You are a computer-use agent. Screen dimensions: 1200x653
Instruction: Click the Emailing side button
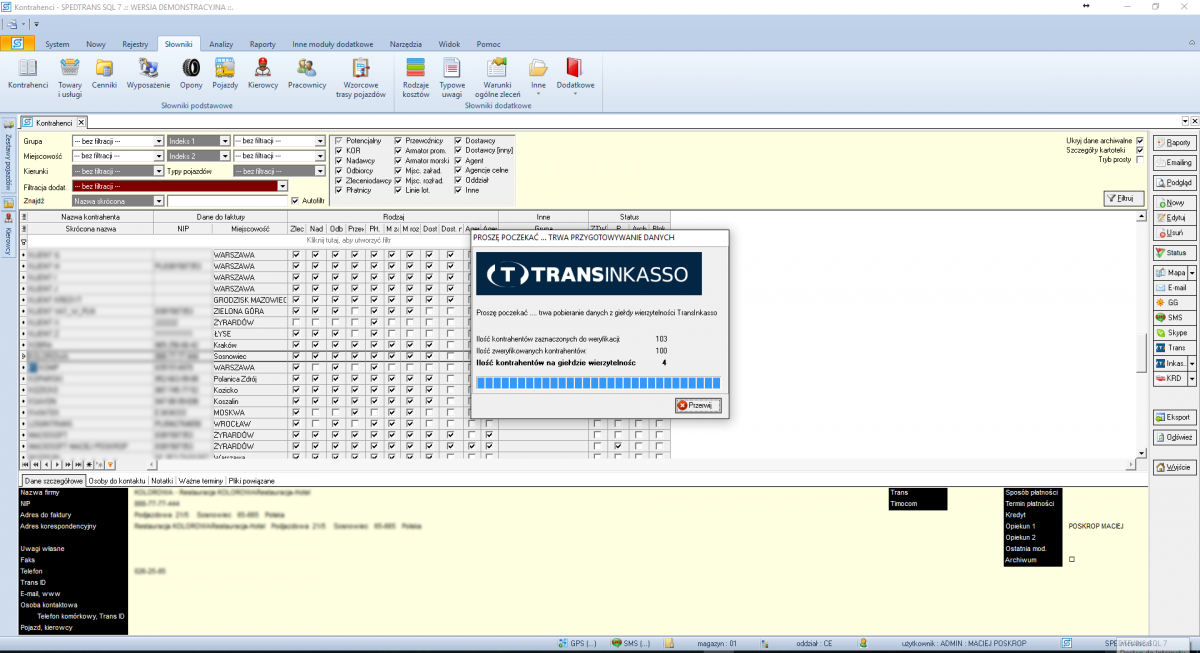coord(1174,163)
